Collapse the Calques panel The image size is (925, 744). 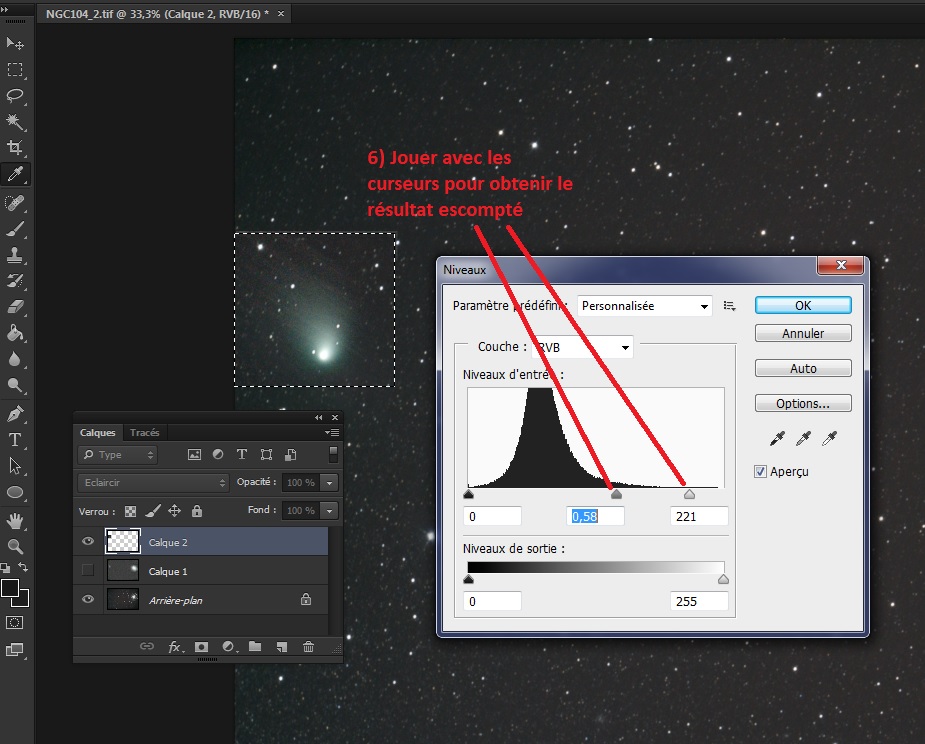[319, 418]
